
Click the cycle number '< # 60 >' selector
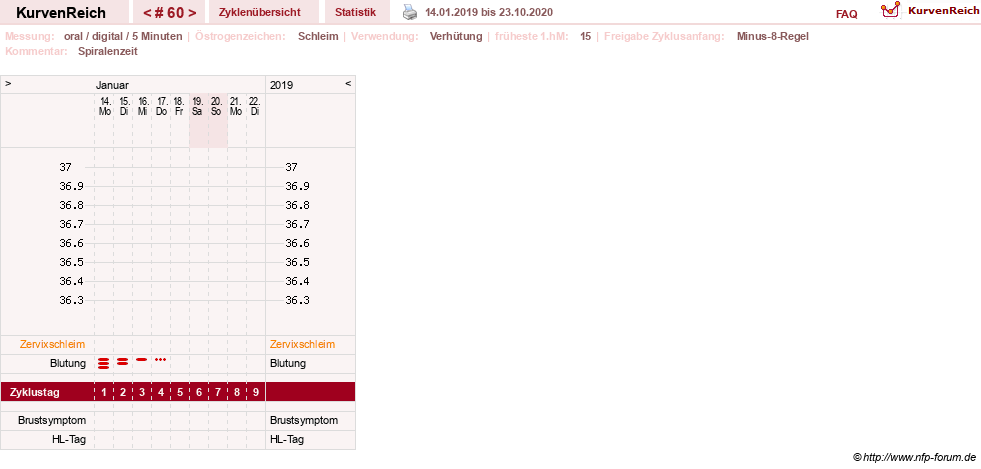coord(169,13)
